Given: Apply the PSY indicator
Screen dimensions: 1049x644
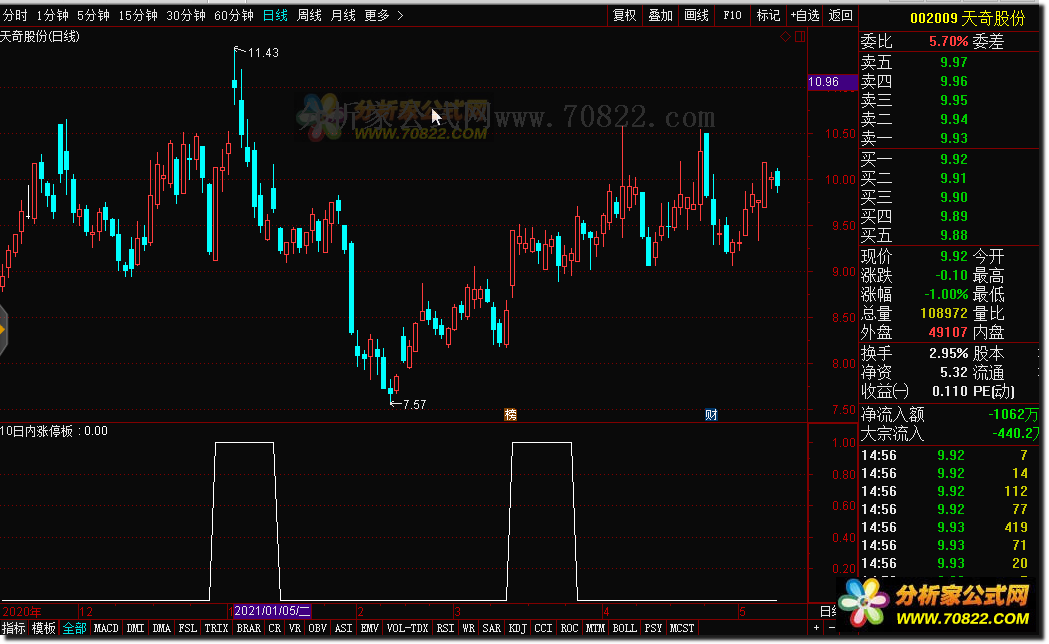Looking at the screenshot, I should tap(653, 628).
